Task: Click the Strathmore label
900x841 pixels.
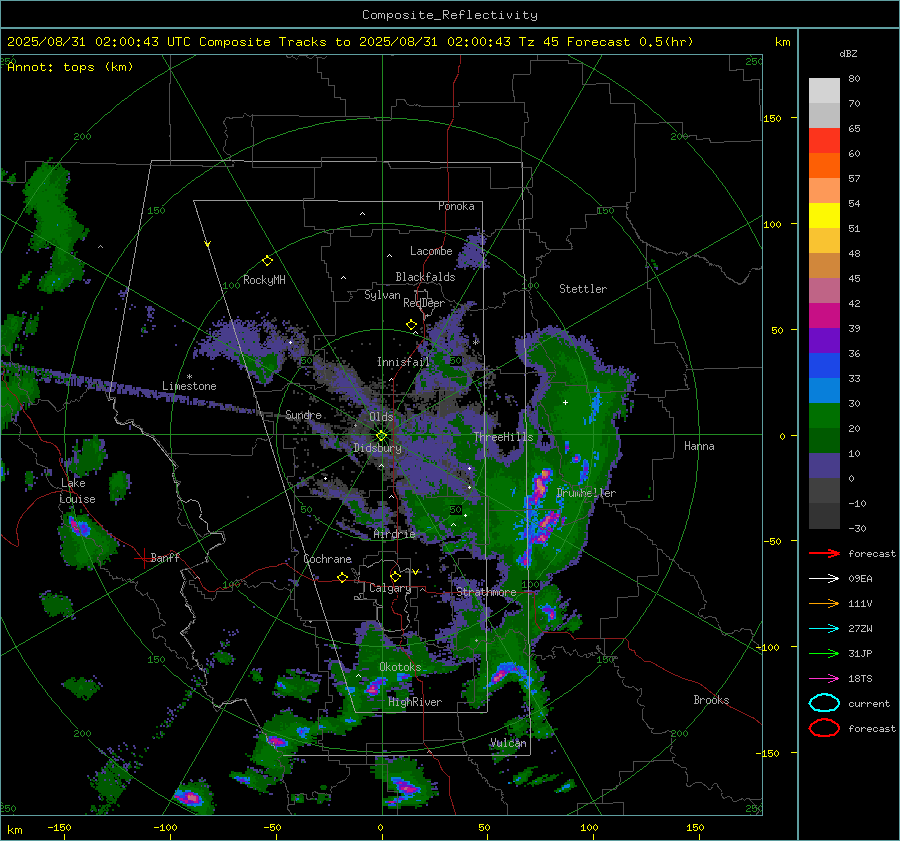Action: pos(486,591)
